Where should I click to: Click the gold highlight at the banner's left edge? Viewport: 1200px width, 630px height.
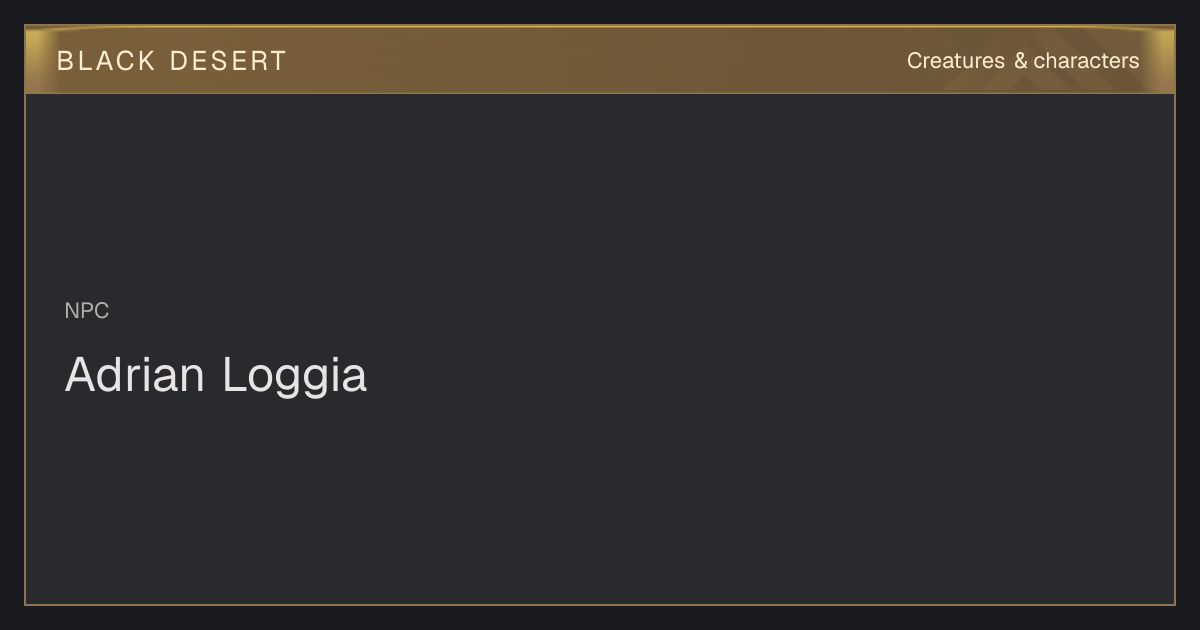pyautogui.click(x=38, y=60)
